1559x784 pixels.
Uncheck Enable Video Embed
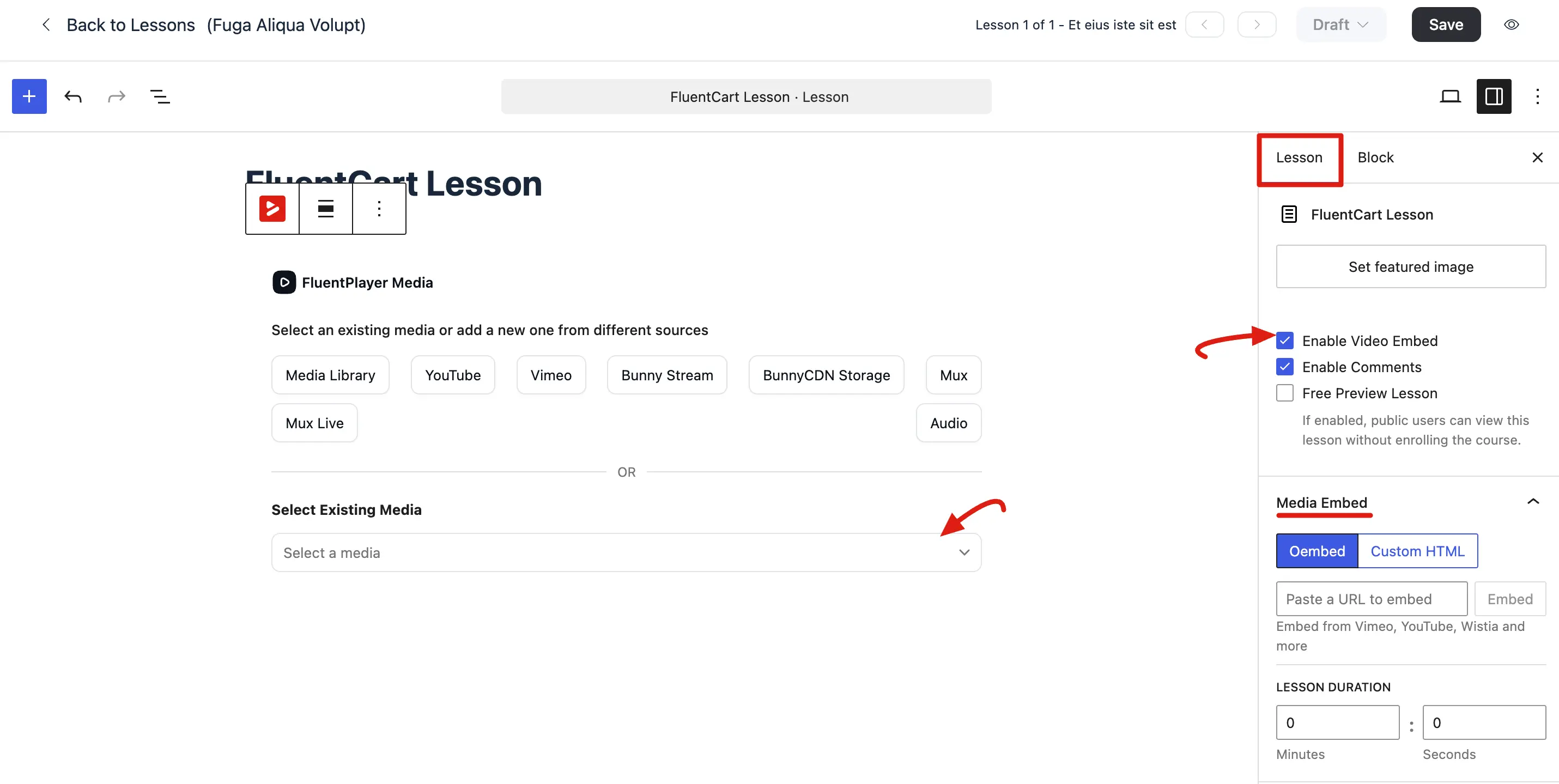1284,341
